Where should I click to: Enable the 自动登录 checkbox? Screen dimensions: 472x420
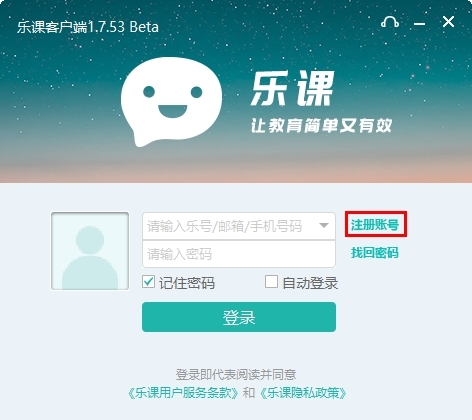pos(271,282)
